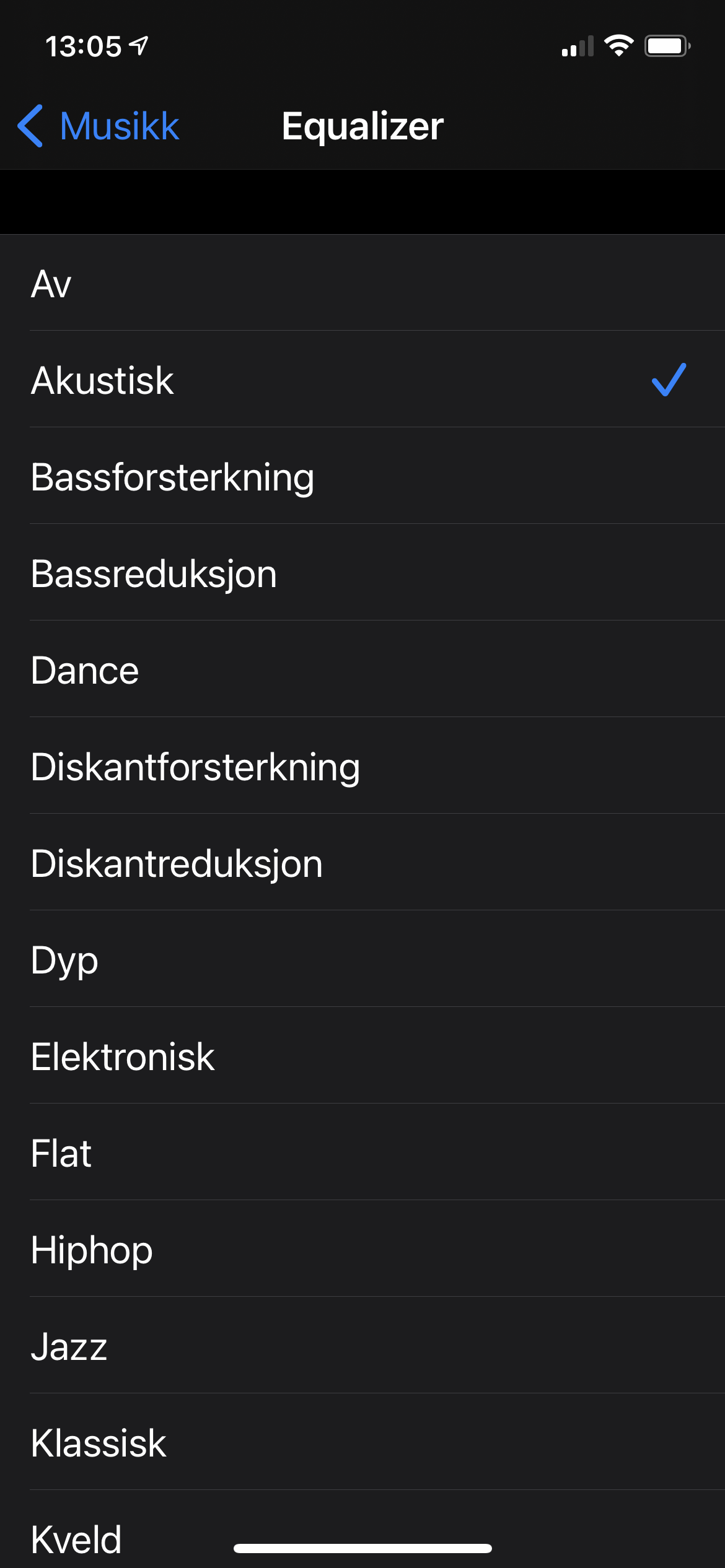
Task: Tap the Wi-Fi status icon
Action: click(618, 46)
